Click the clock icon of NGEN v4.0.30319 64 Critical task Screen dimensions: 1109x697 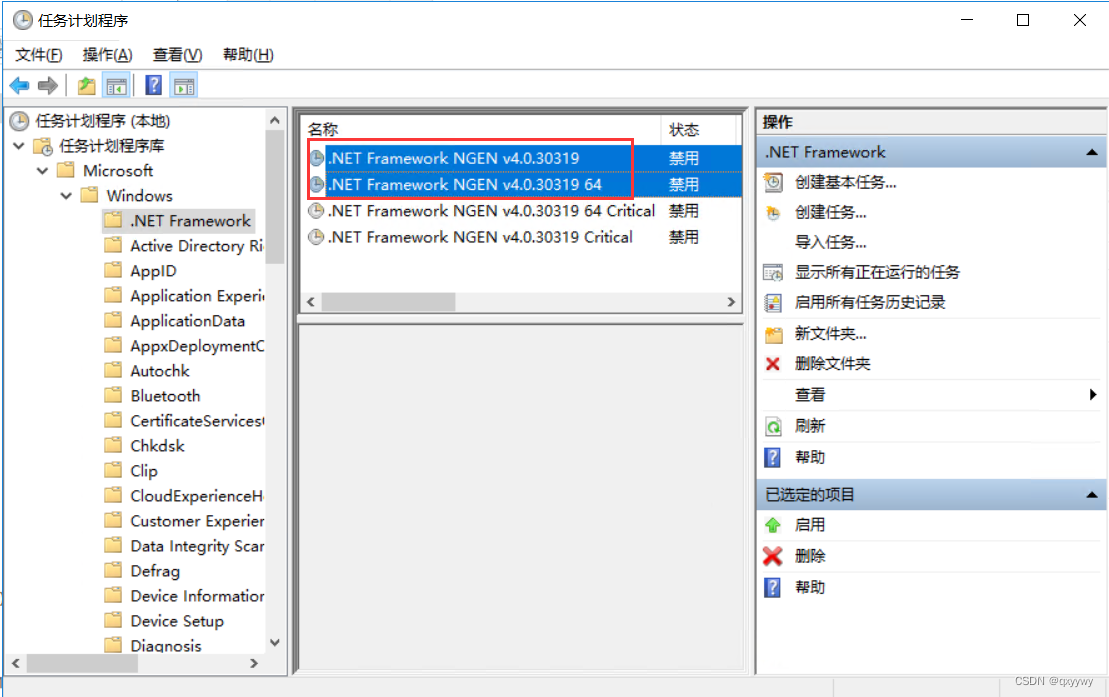(x=316, y=211)
